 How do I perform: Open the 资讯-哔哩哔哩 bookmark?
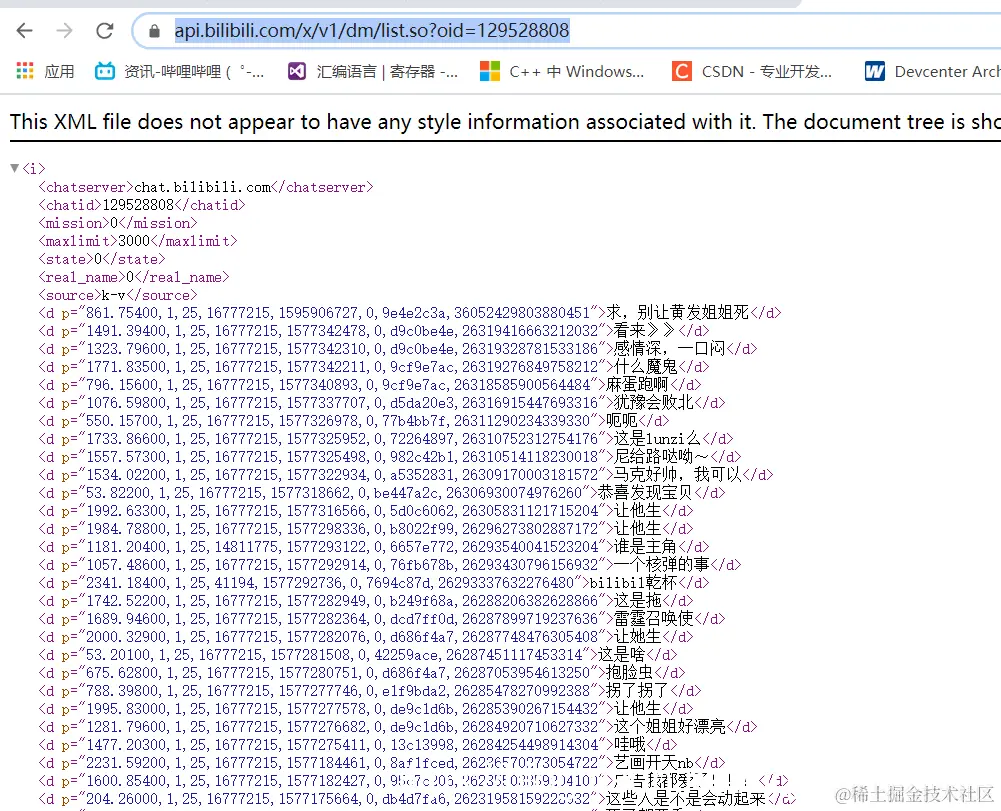(x=193, y=72)
